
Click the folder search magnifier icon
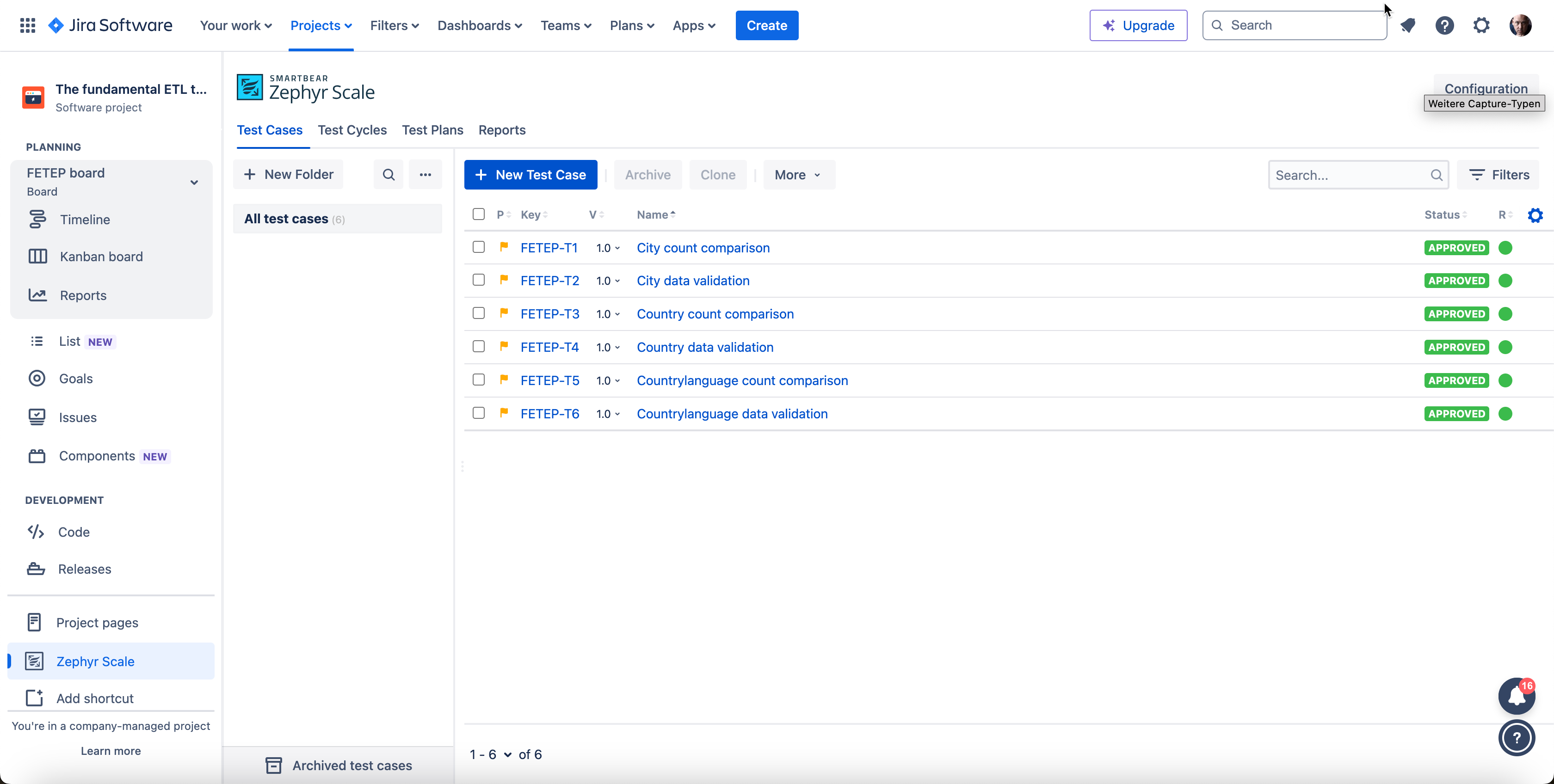pos(388,175)
